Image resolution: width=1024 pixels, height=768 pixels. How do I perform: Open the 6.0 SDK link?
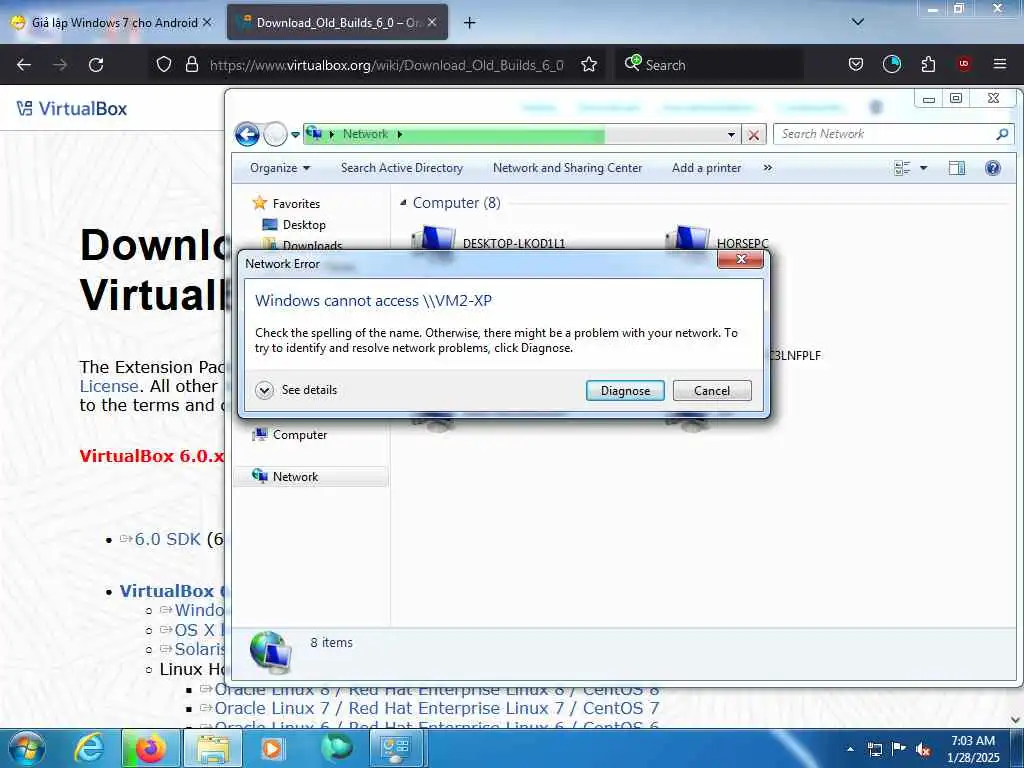[167, 539]
